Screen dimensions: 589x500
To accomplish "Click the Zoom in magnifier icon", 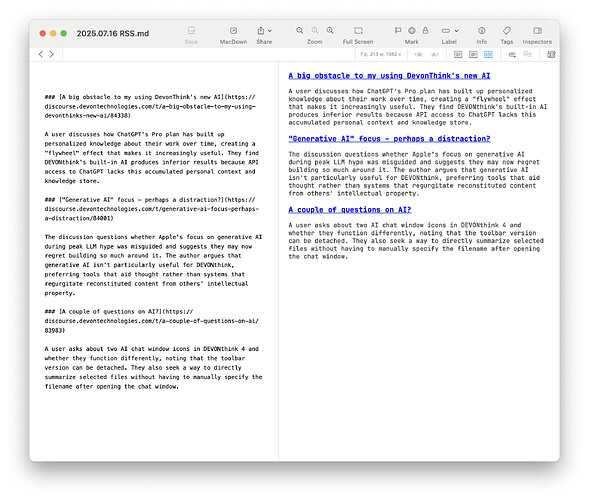I will tap(330, 30).
